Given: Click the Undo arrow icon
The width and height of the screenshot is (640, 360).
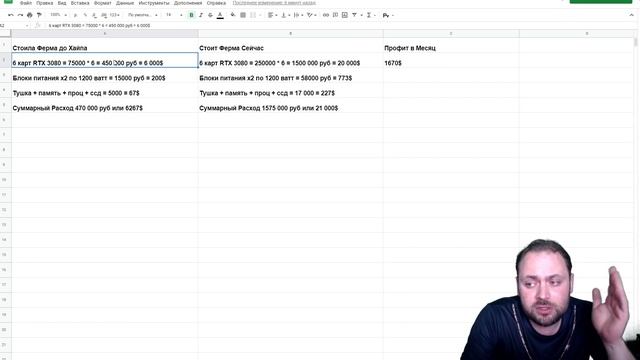Looking at the screenshot, I should pyautogui.click(x=11, y=15).
